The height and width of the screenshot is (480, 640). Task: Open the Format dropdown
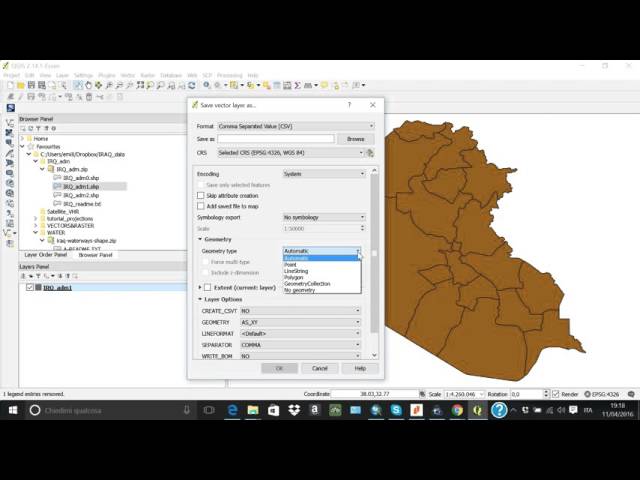click(296, 126)
